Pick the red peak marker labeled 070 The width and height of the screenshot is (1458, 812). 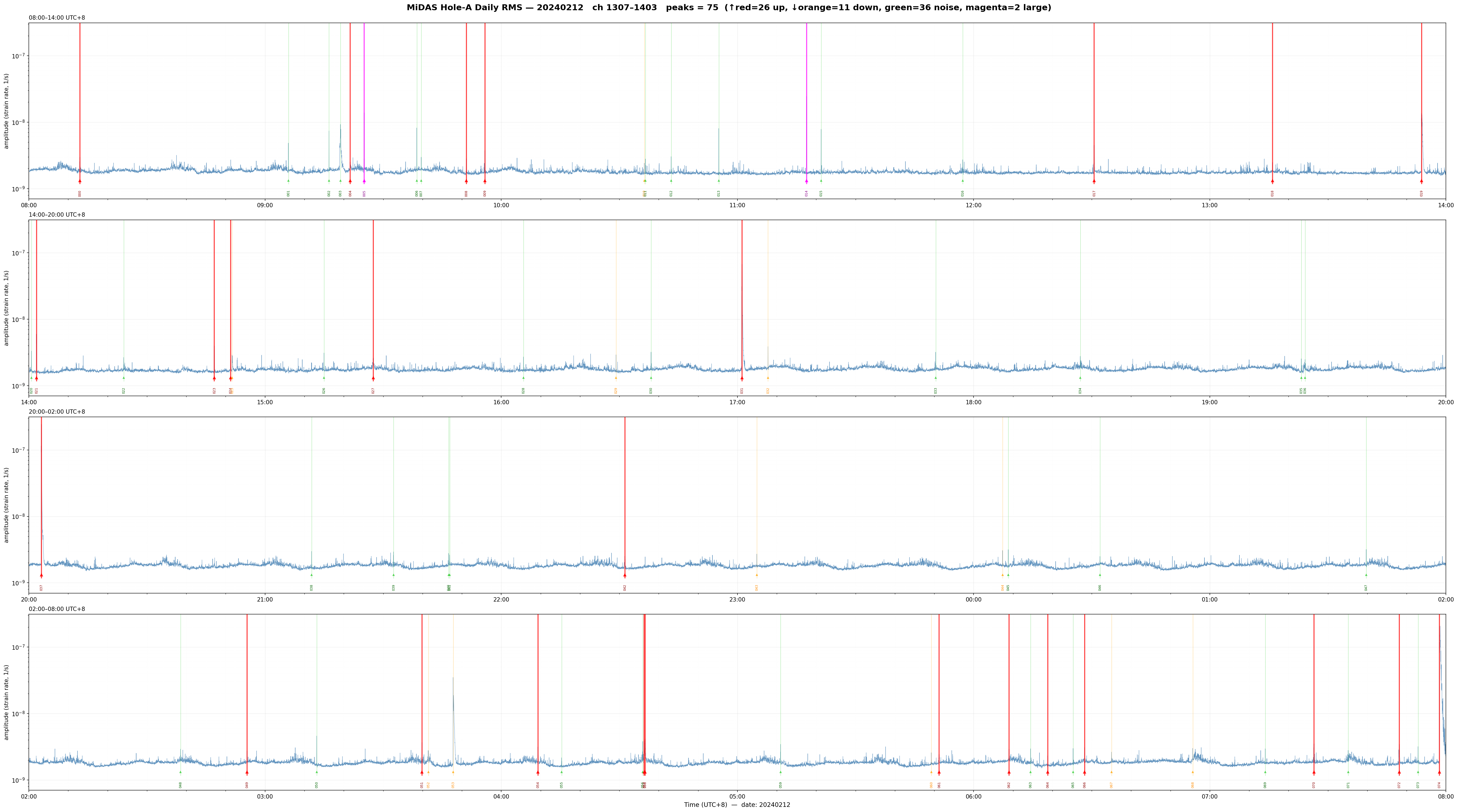pyautogui.click(x=1314, y=772)
